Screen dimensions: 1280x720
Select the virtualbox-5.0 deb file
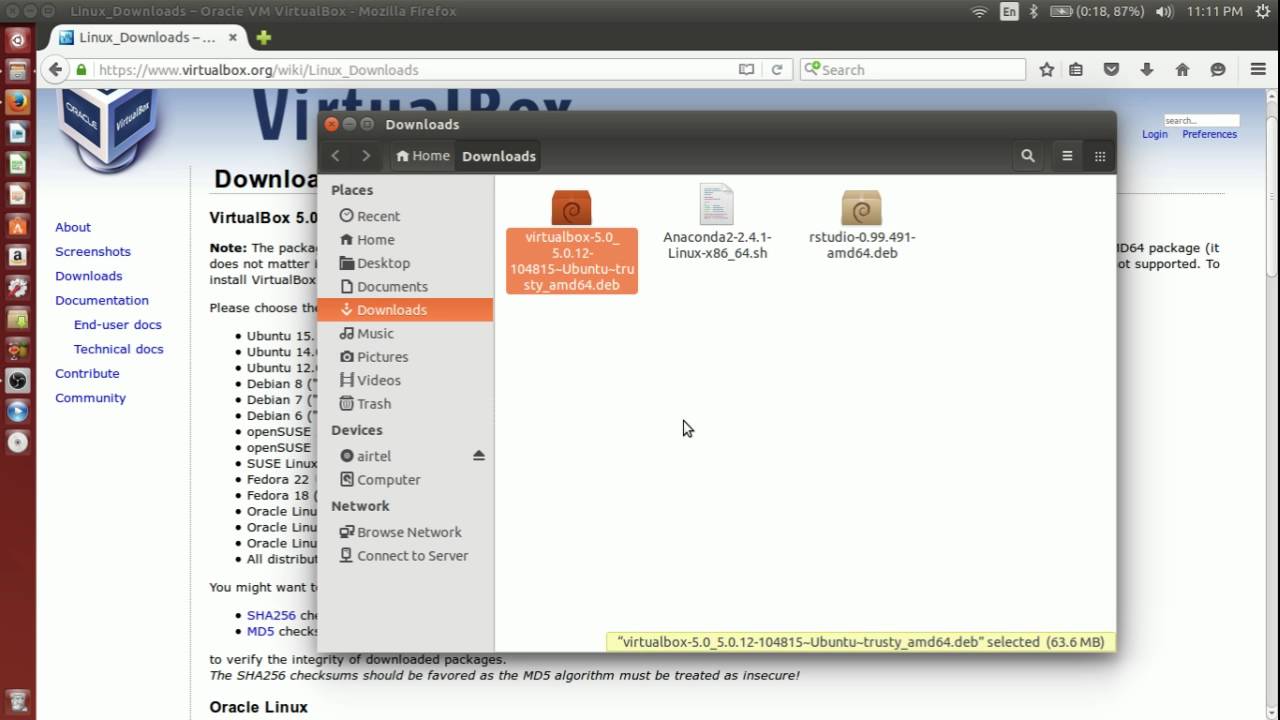572,241
